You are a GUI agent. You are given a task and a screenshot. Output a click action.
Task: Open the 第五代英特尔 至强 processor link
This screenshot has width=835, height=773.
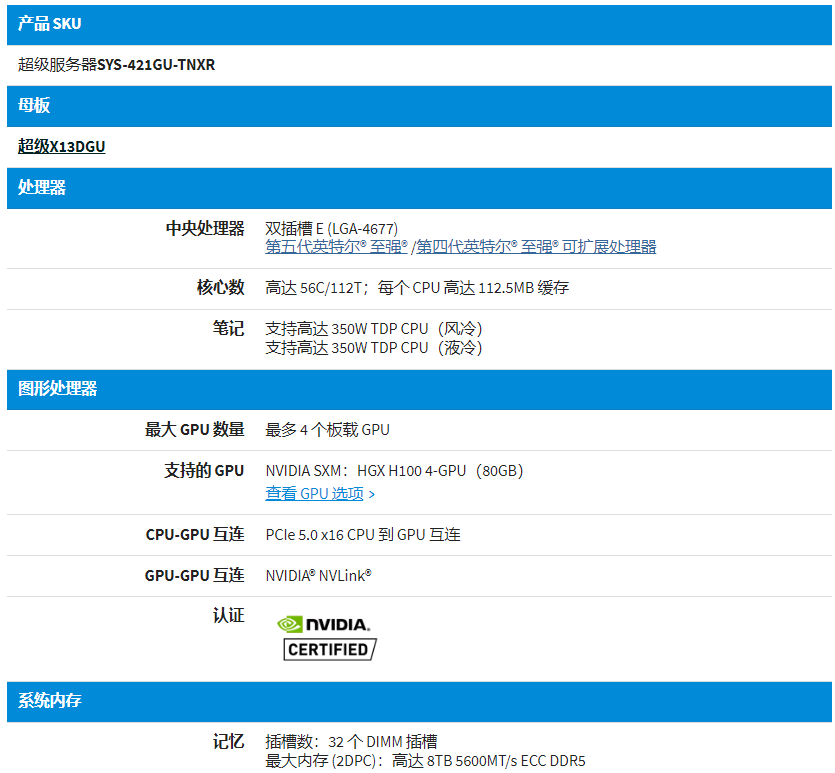336,247
